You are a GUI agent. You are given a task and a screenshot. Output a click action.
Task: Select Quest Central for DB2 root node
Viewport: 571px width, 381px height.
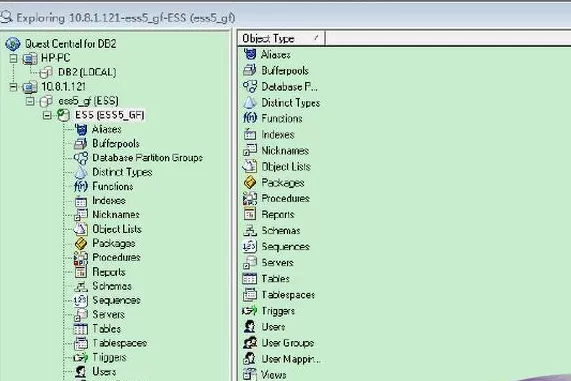(x=71, y=44)
